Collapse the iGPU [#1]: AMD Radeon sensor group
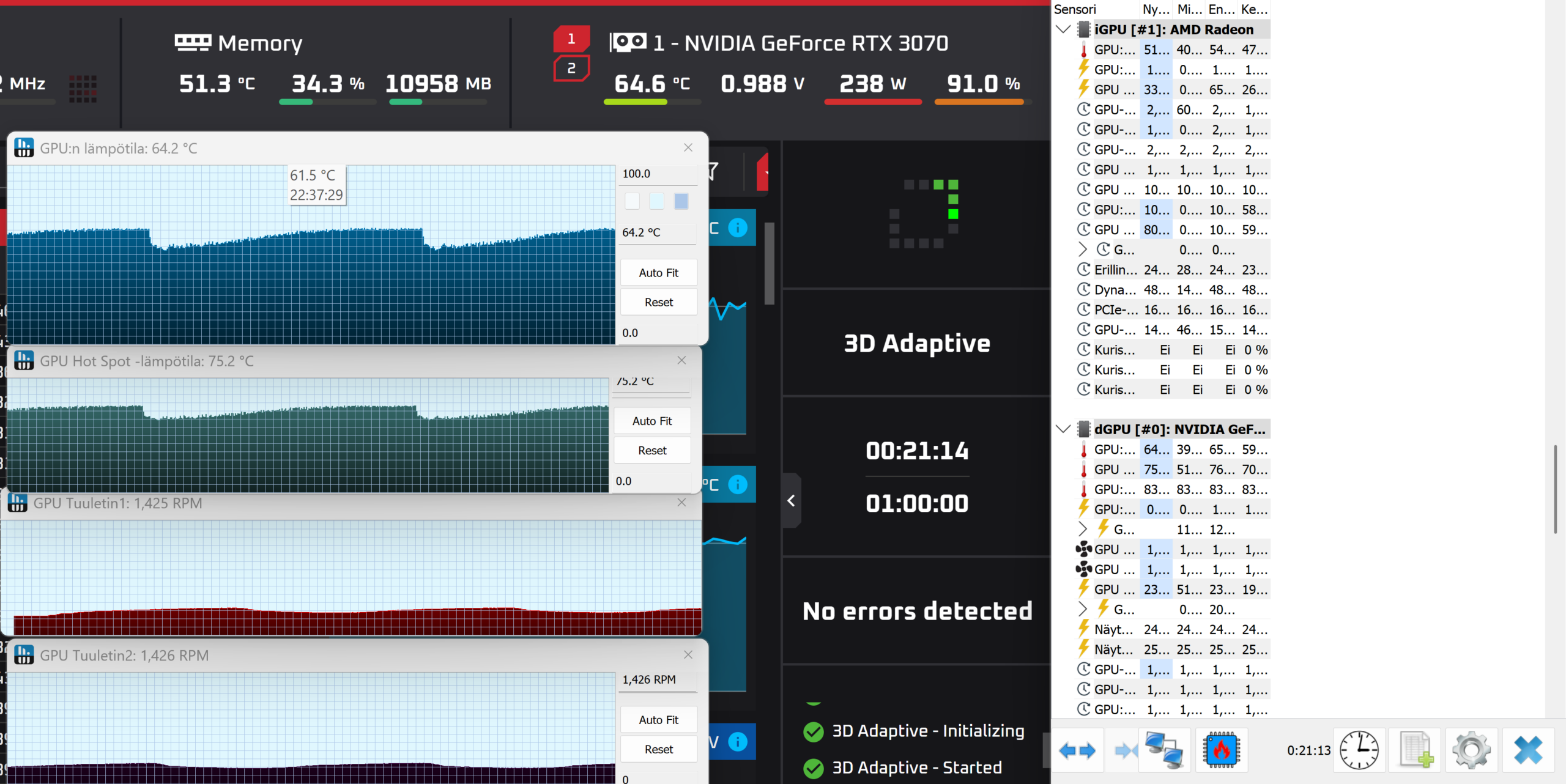 tap(1063, 29)
